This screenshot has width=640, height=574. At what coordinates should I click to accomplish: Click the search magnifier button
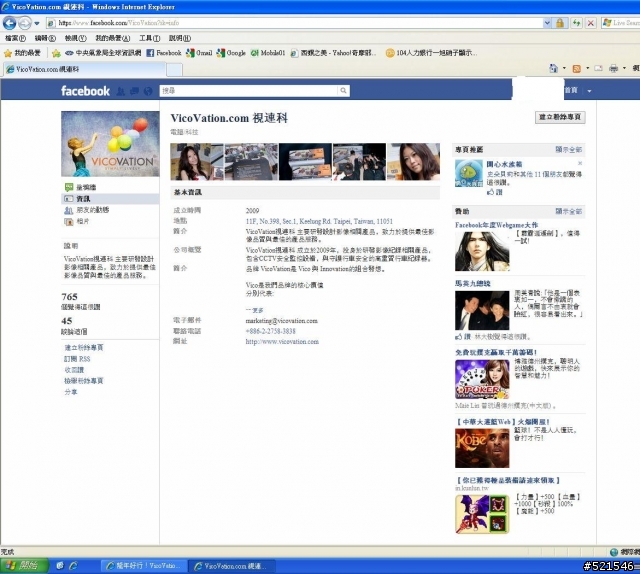(344, 91)
